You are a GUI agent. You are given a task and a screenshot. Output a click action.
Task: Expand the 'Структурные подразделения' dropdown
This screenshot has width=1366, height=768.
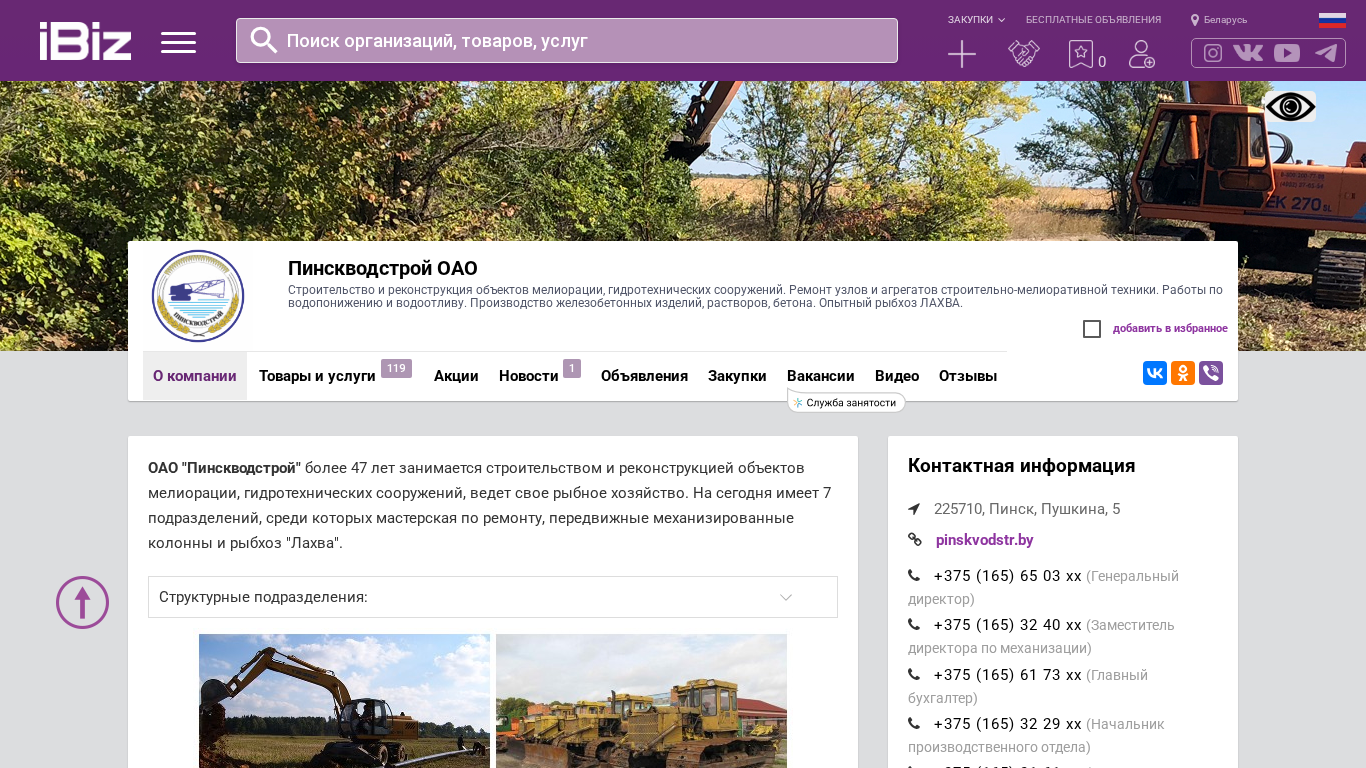(x=492, y=597)
